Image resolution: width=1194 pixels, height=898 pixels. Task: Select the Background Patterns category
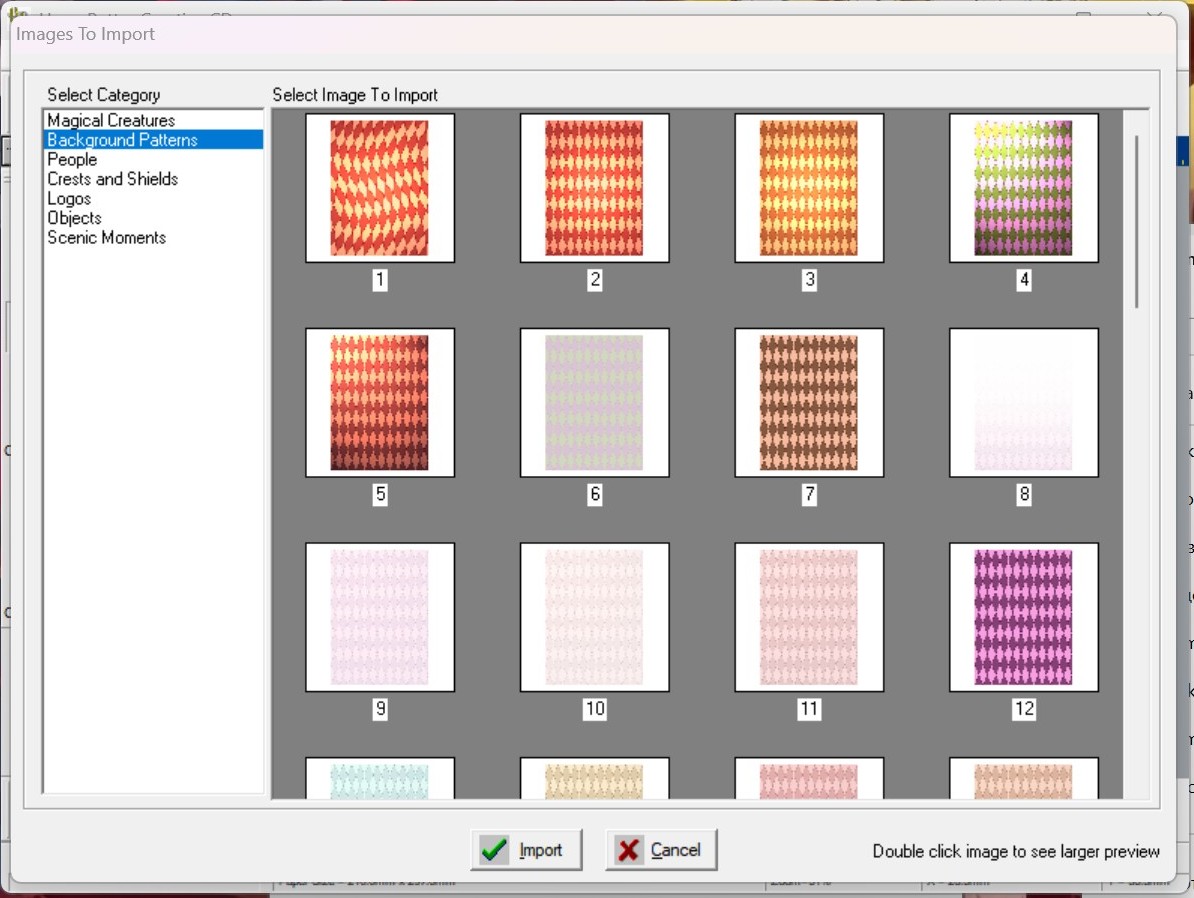coord(122,140)
